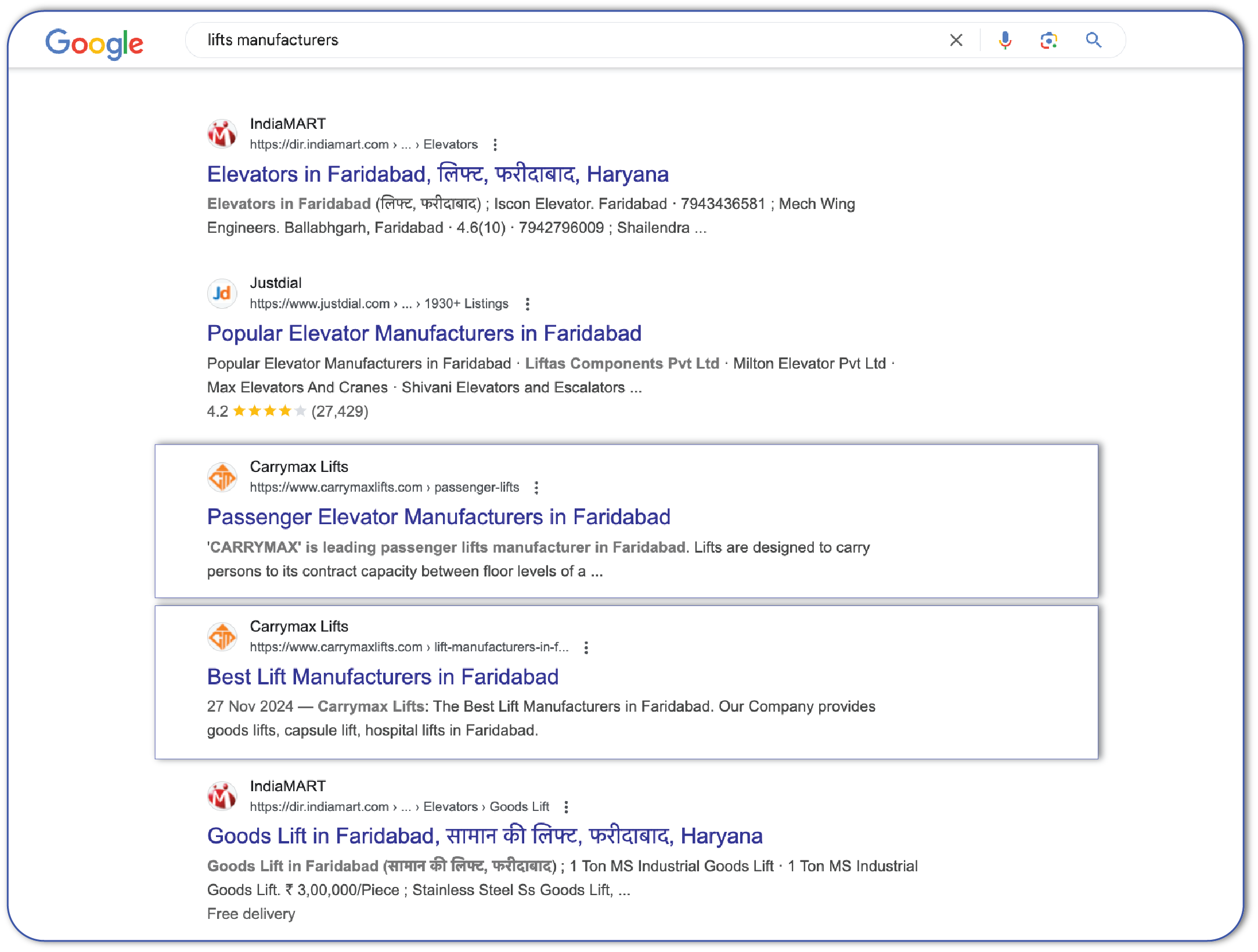
Task: Open three-dot menu for Carrymax lift-manufacturers result
Action: (x=586, y=647)
